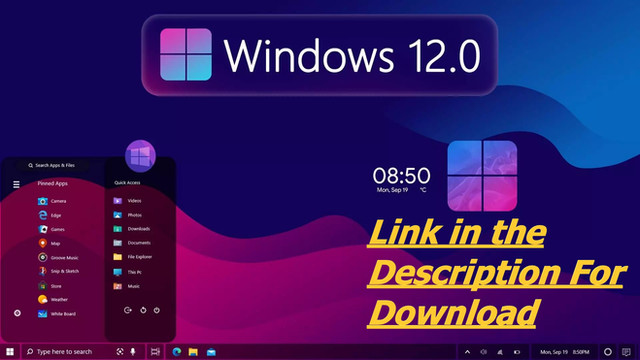The image size is (640, 360).
Task: Open Videos in Quick Access
Action: (127, 201)
